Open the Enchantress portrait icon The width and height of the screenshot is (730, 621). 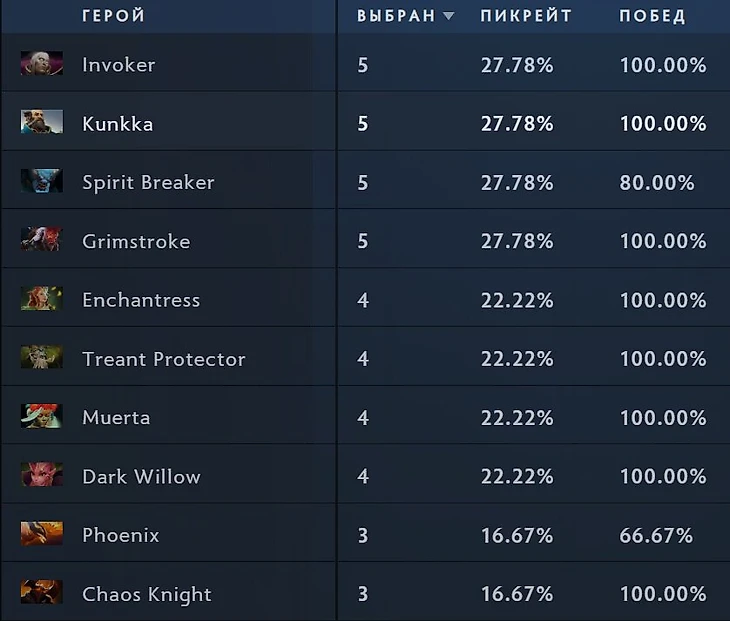pyautogui.click(x=41, y=299)
